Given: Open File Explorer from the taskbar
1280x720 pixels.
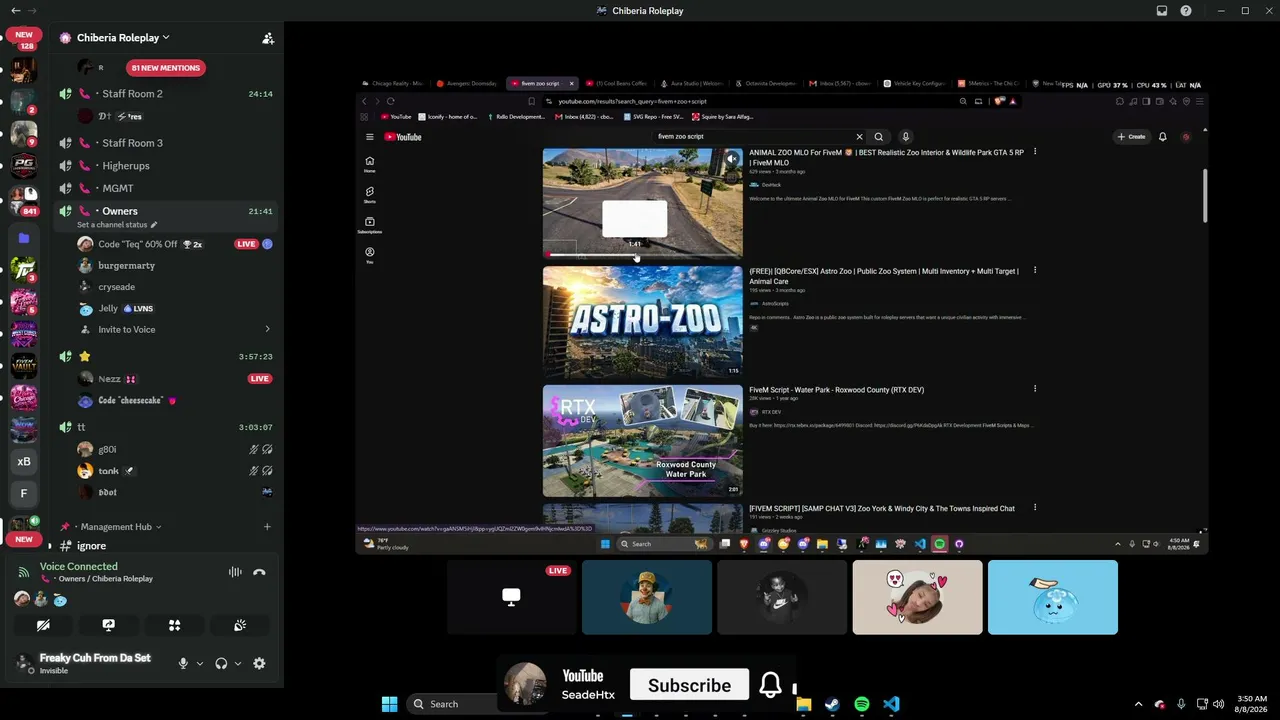Looking at the screenshot, I should pos(803,704).
